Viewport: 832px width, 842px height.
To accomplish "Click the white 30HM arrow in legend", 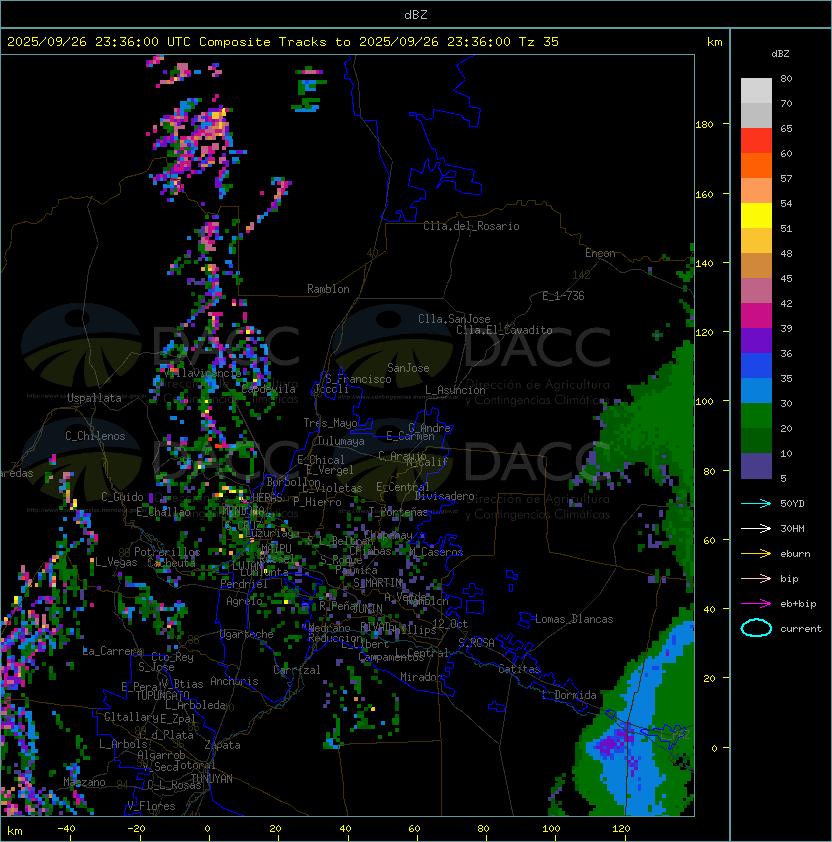I will pos(756,529).
